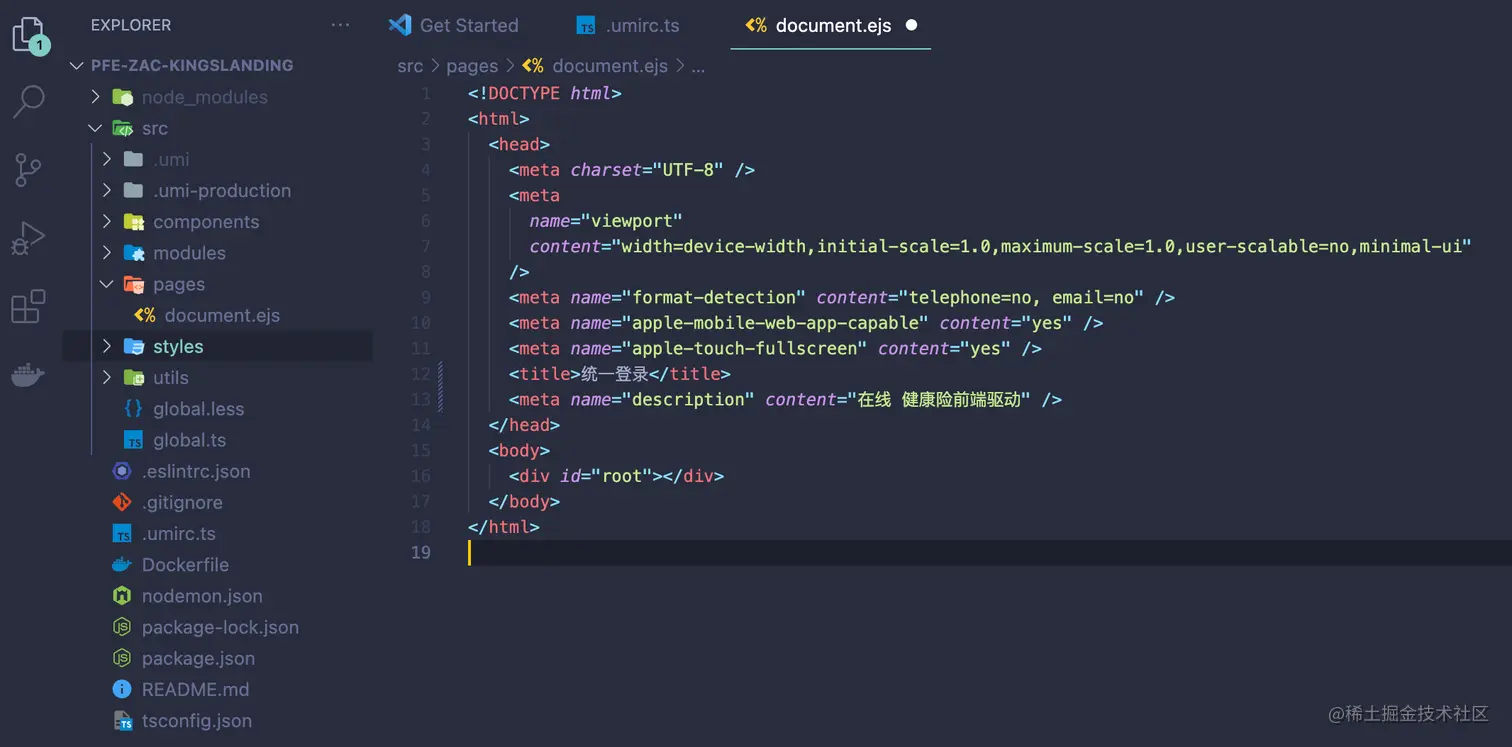The image size is (1512, 747).
Task: Click the "UTF-8" charset value
Action: (688, 170)
